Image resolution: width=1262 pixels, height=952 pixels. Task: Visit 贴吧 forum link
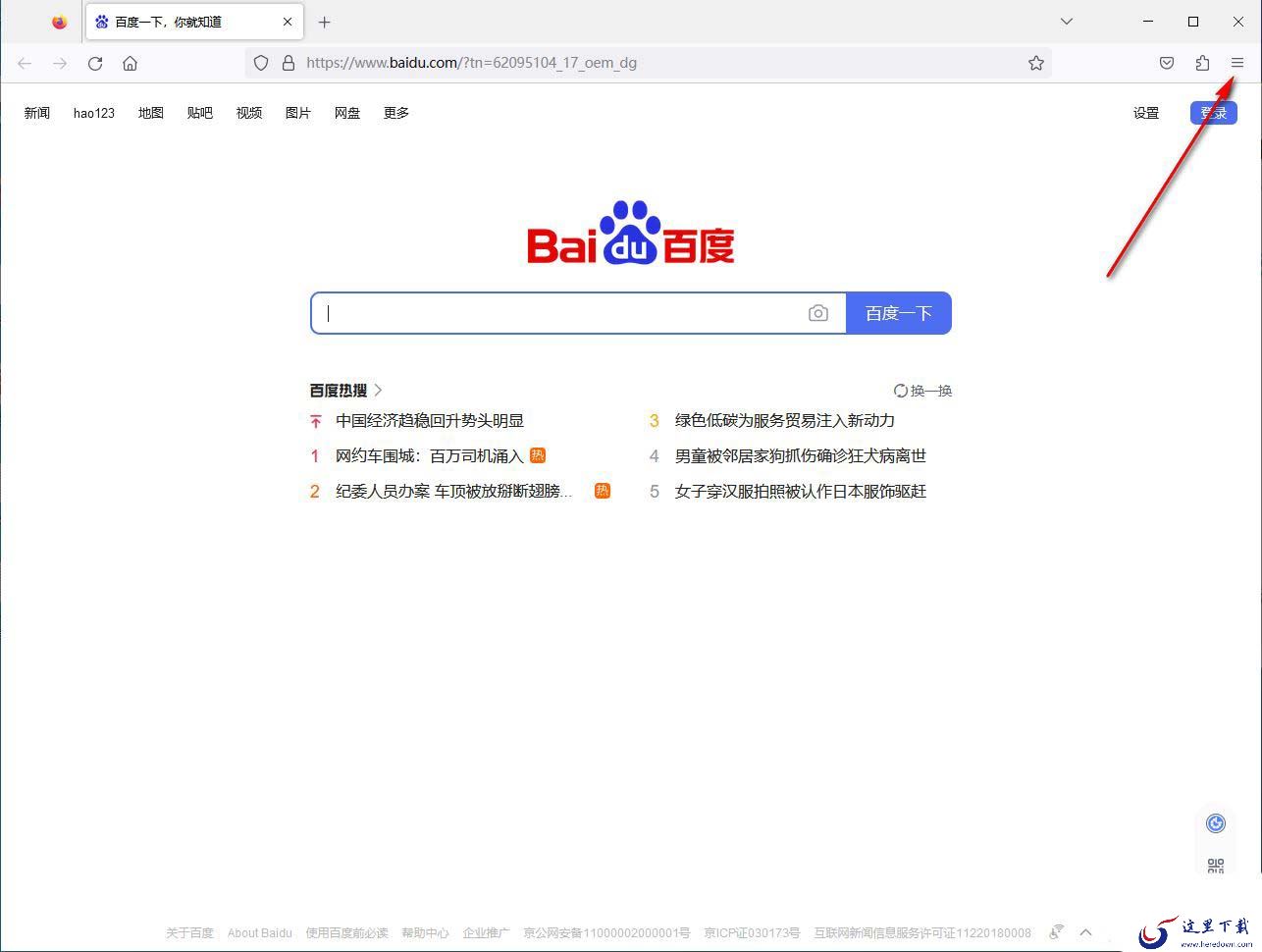200,113
